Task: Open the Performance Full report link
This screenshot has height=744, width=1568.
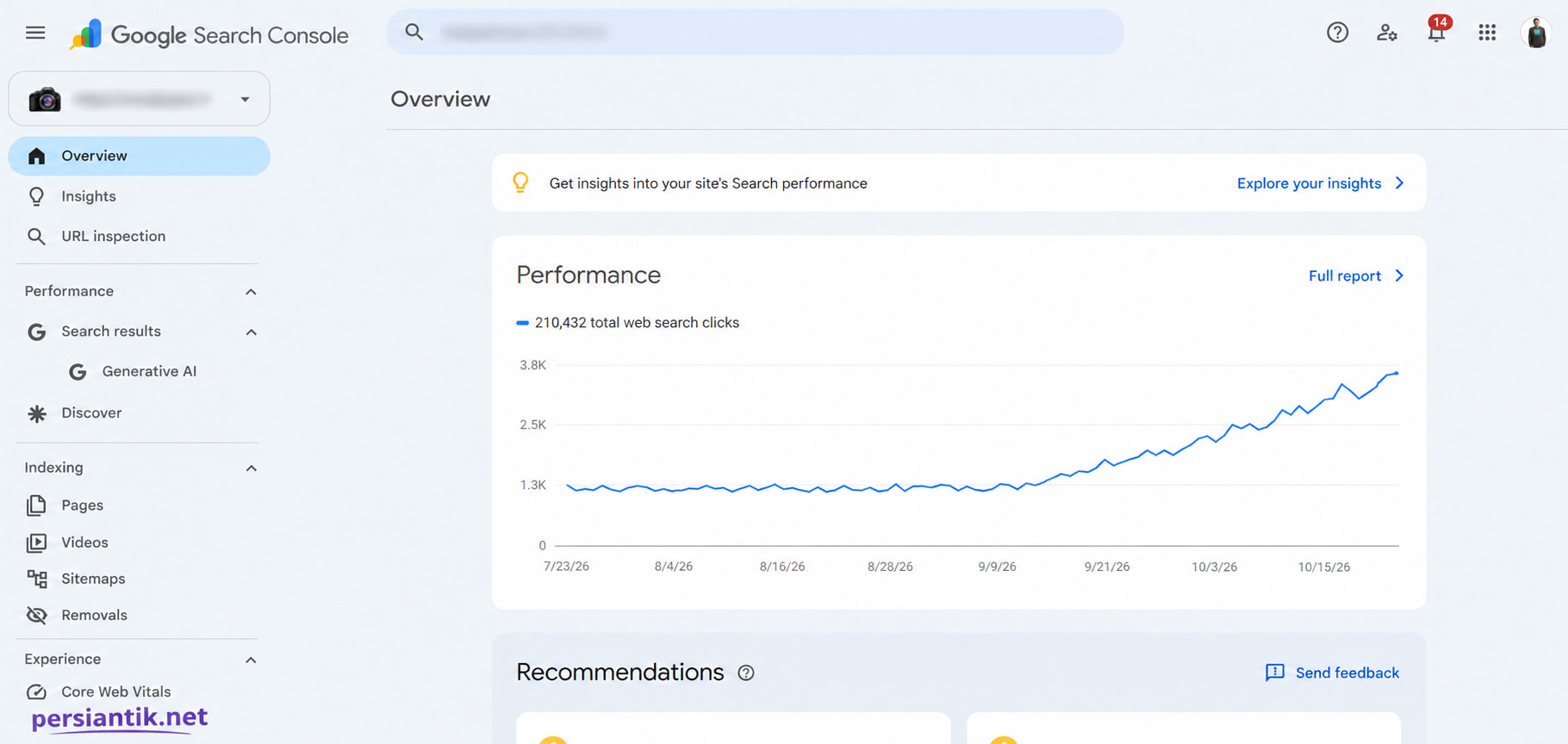Action: (x=1356, y=276)
